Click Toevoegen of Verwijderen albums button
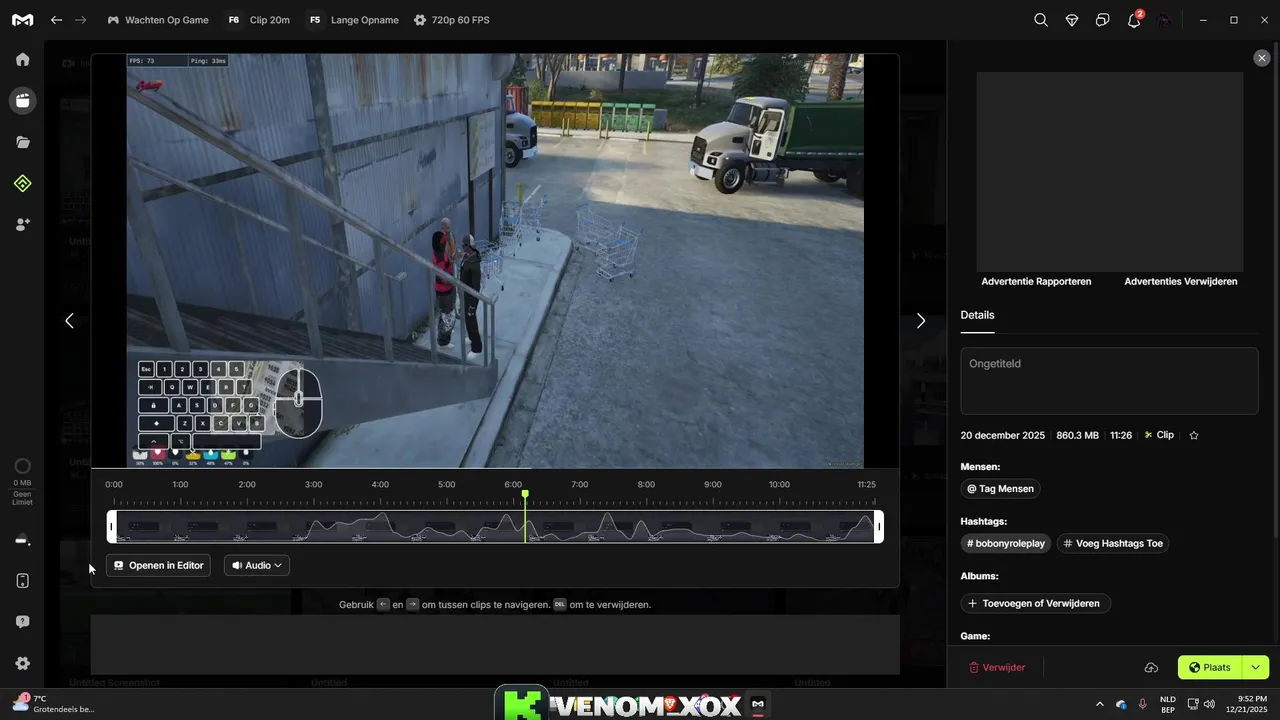 click(1035, 603)
